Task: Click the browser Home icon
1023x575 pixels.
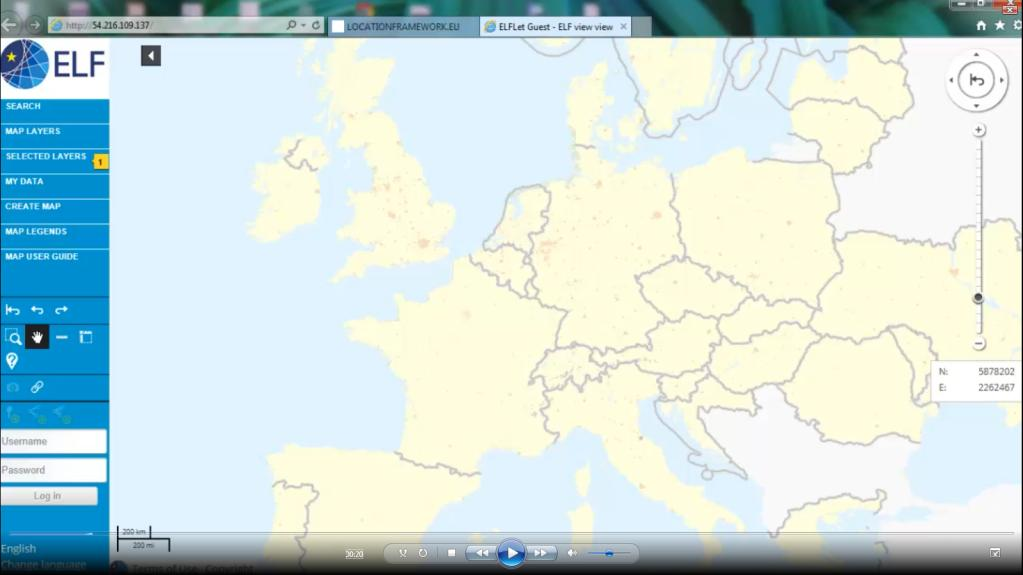Action: [981, 25]
